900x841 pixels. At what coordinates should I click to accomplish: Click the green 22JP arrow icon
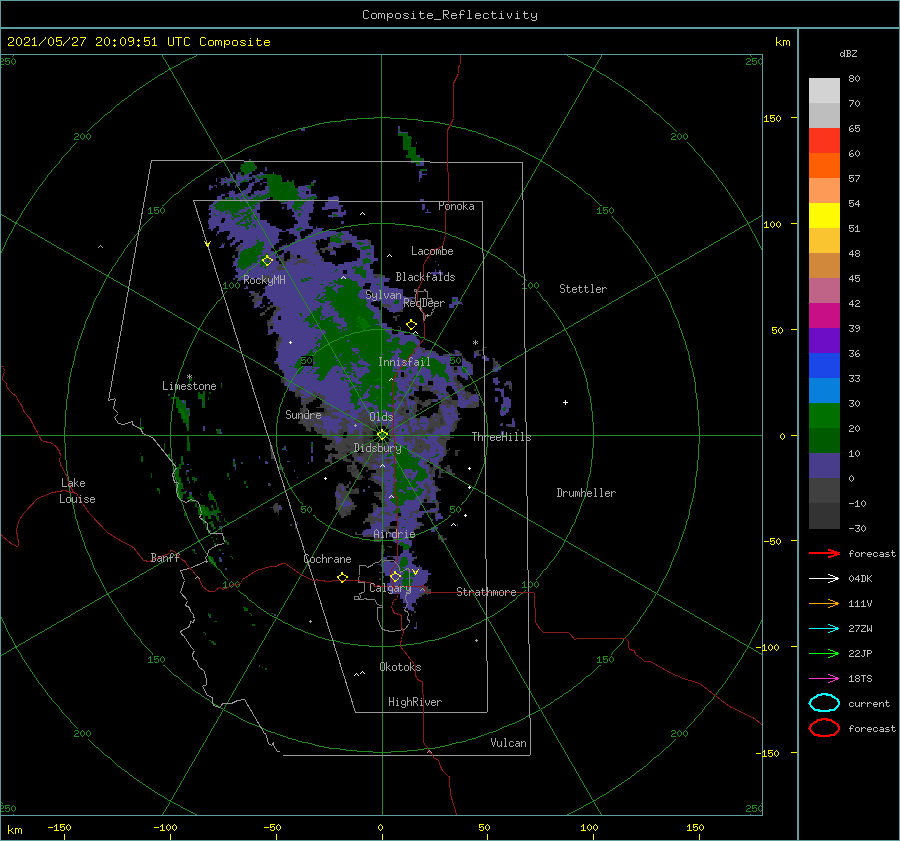(x=824, y=653)
